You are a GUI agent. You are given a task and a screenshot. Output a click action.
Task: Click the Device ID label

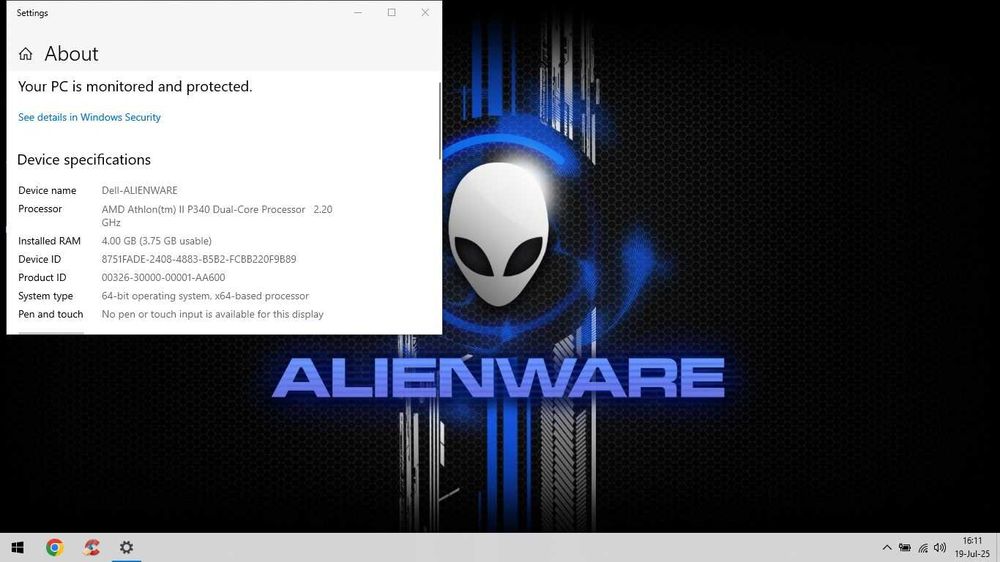40,259
